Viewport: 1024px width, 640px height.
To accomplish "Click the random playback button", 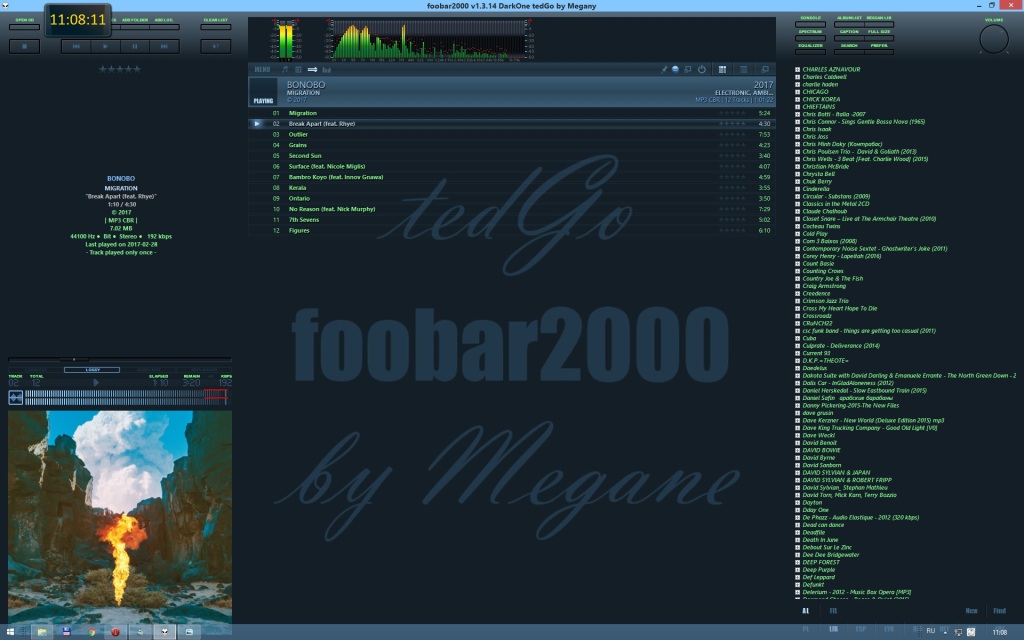I will [216, 46].
